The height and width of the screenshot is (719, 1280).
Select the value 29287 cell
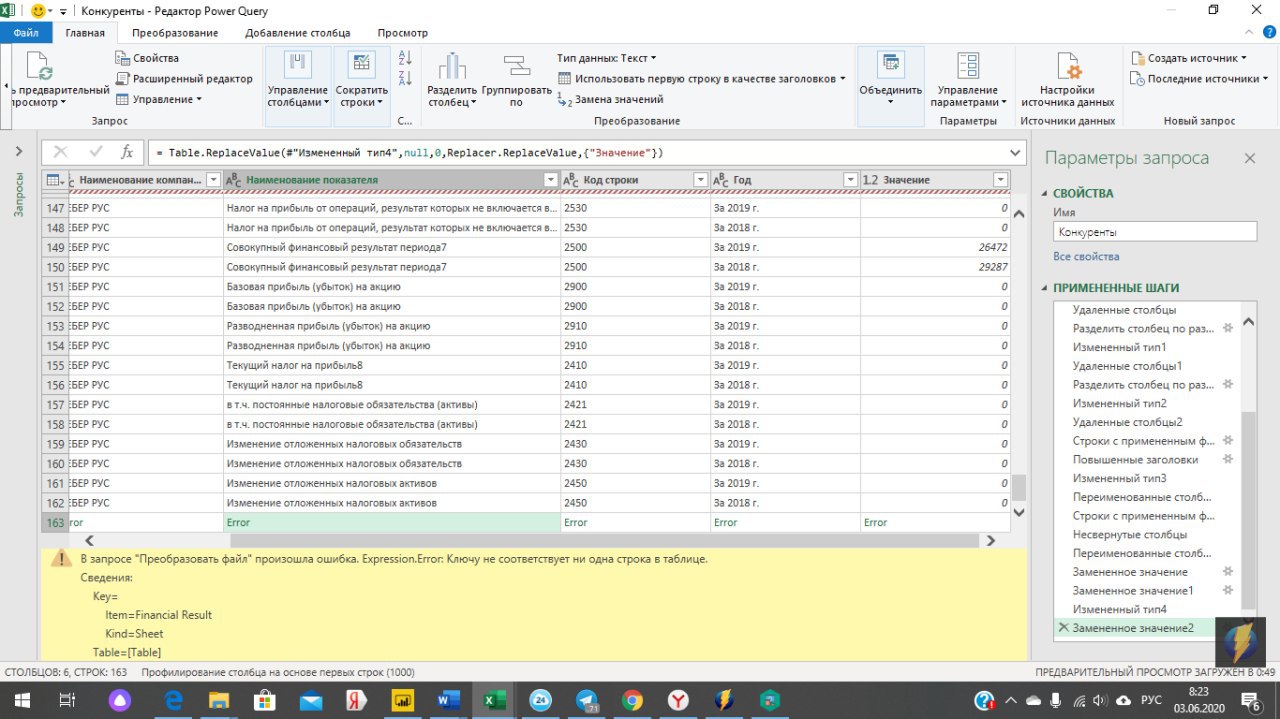(935, 267)
